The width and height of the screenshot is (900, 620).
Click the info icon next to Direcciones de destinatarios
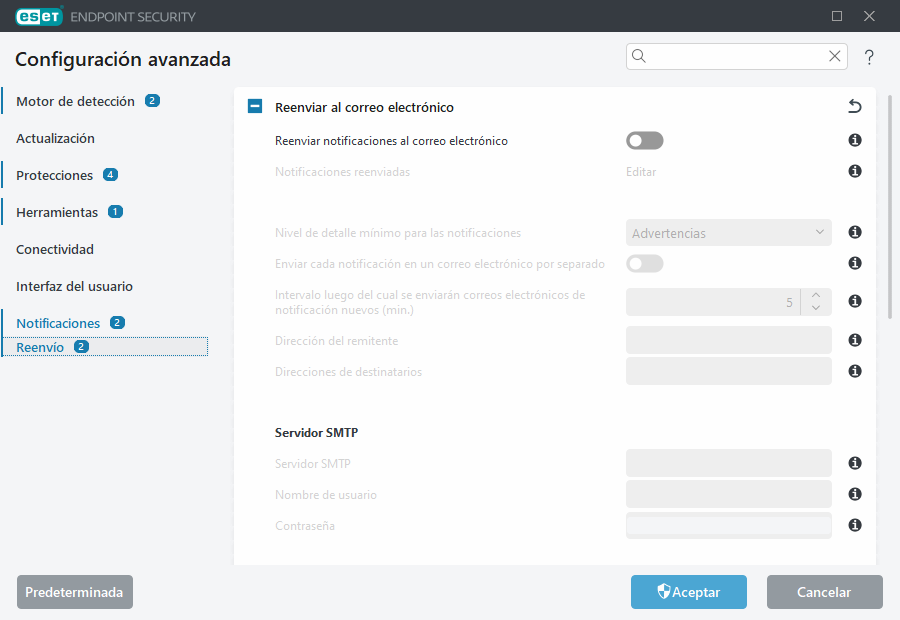click(854, 371)
